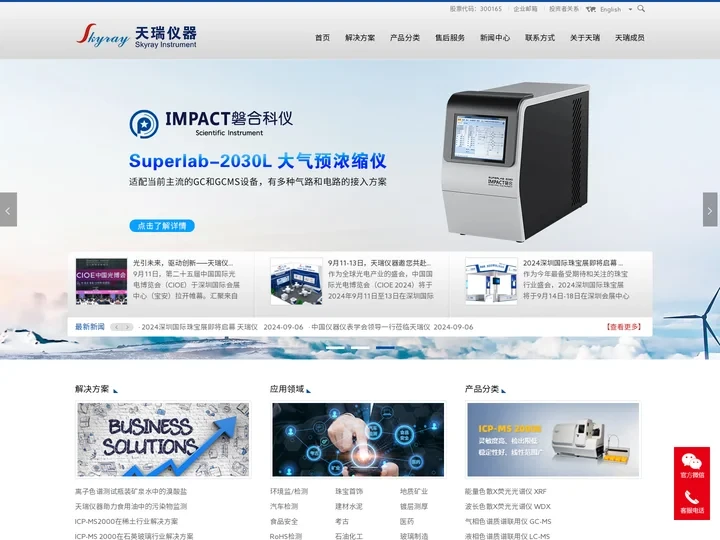Open ticker item 中国仪器仪表学会领导一行莅临天瑞仪
Viewport: 720px width, 540px height.
[370, 327]
